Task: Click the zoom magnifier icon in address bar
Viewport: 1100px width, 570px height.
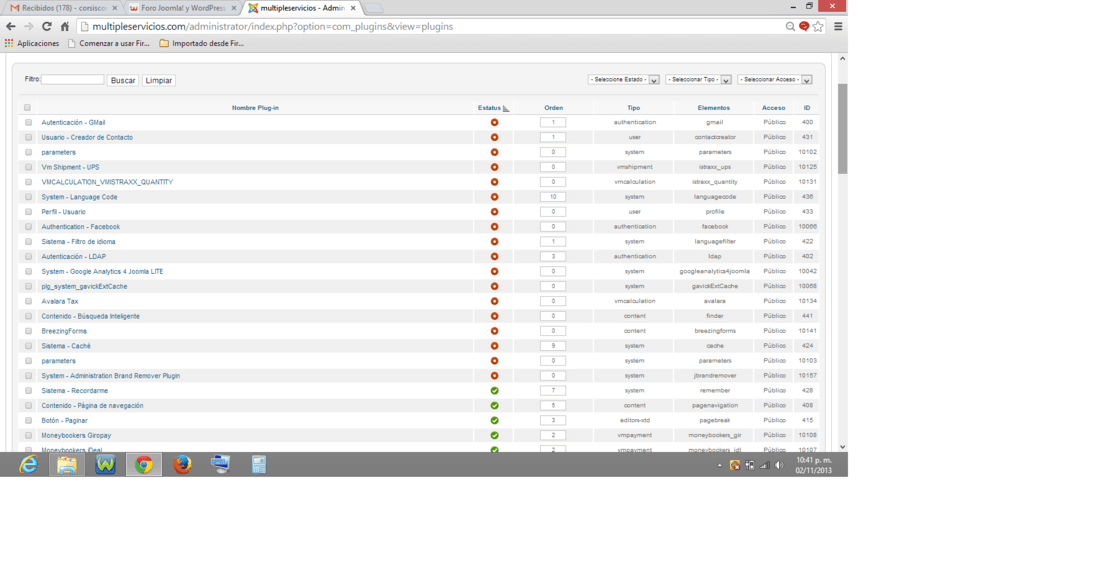Action: click(x=790, y=27)
